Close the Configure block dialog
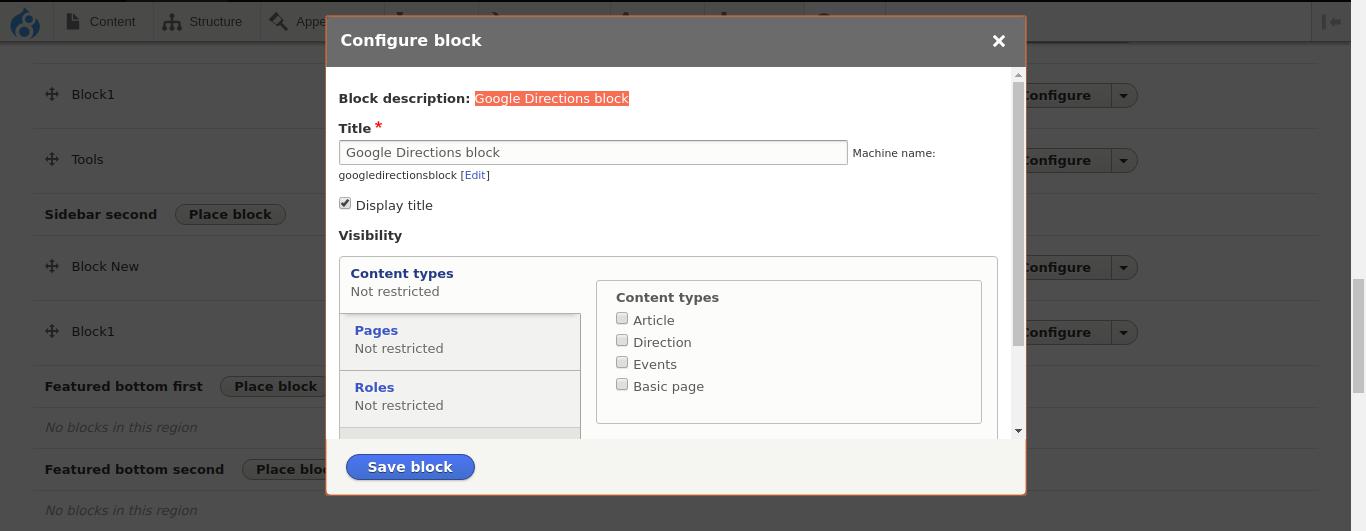Screen dimensions: 1366x531 point(998,41)
